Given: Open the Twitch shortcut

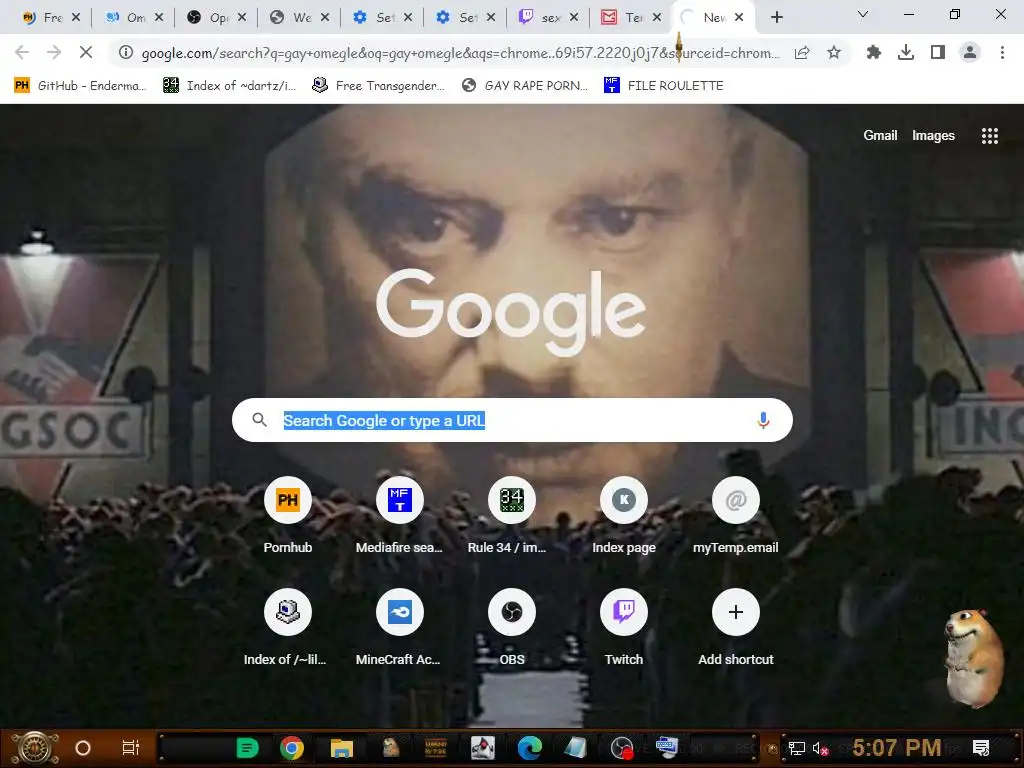Looking at the screenshot, I should click(x=624, y=628).
